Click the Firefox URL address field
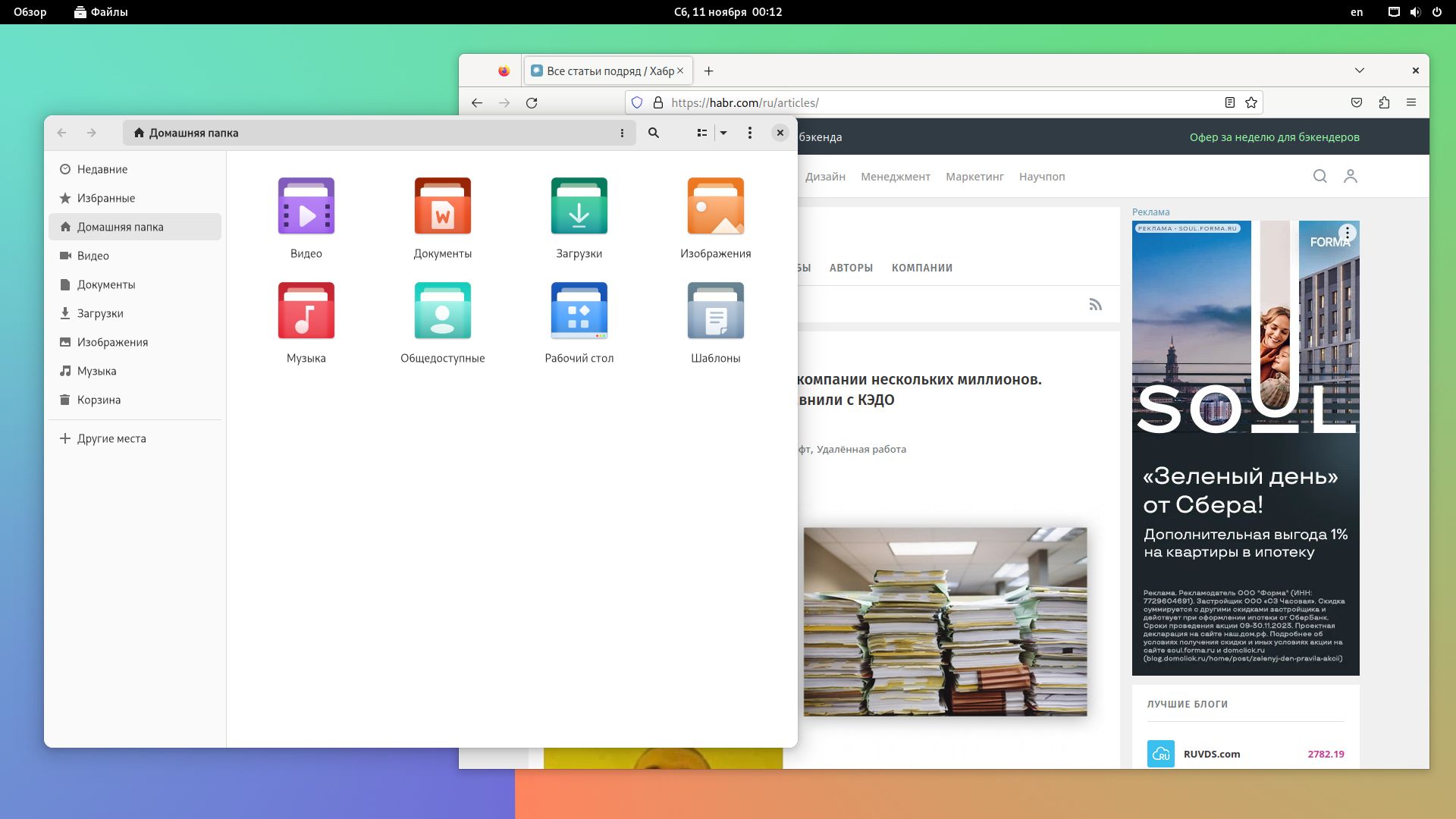 tap(944, 102)
